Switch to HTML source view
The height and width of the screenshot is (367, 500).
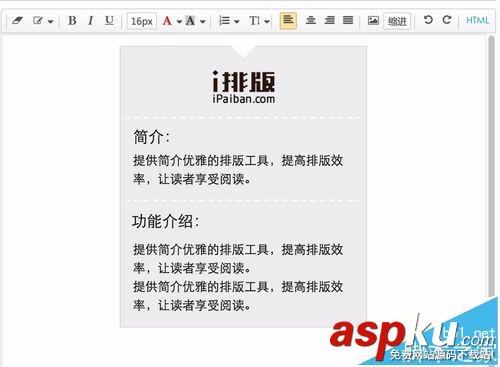477,20
